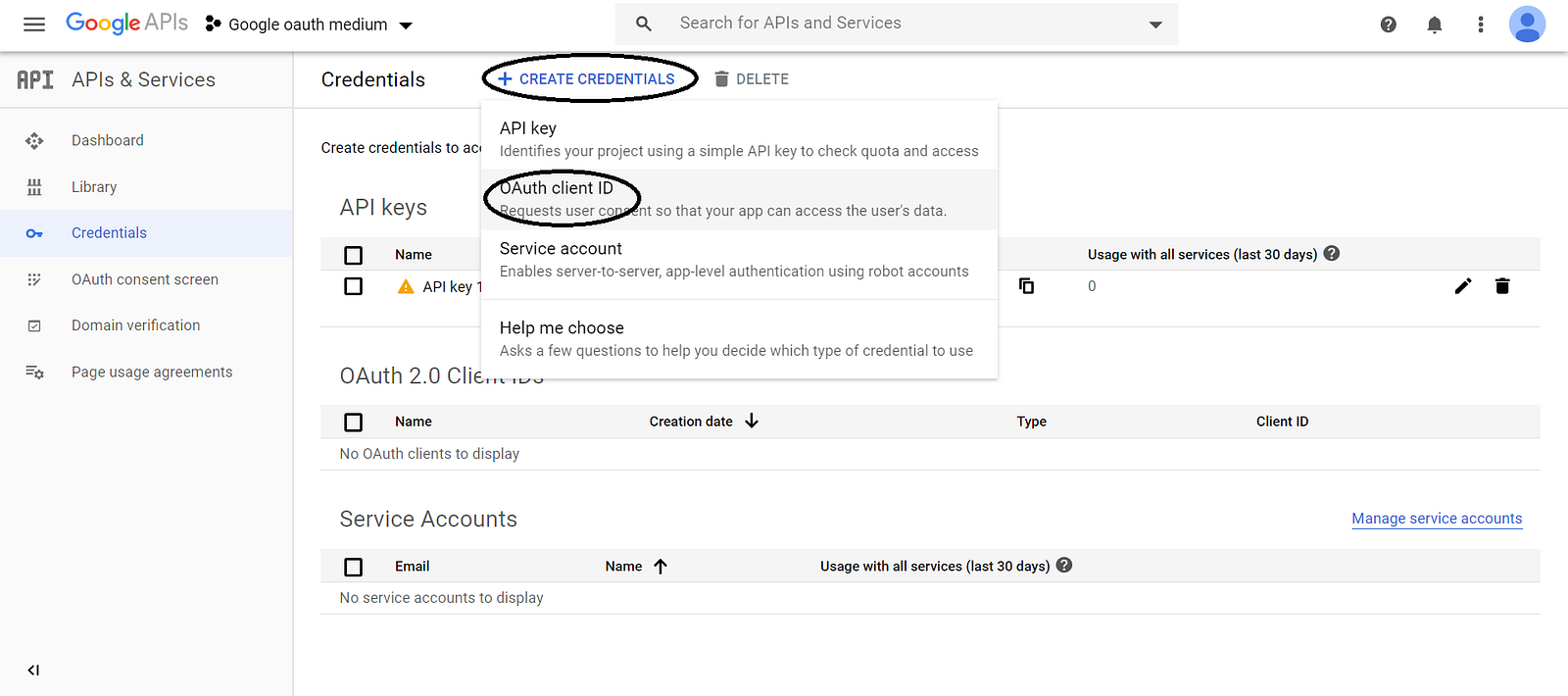Screen dimensions: 1568x696
Task: Click the Credentials key icon
Action: 34,233
